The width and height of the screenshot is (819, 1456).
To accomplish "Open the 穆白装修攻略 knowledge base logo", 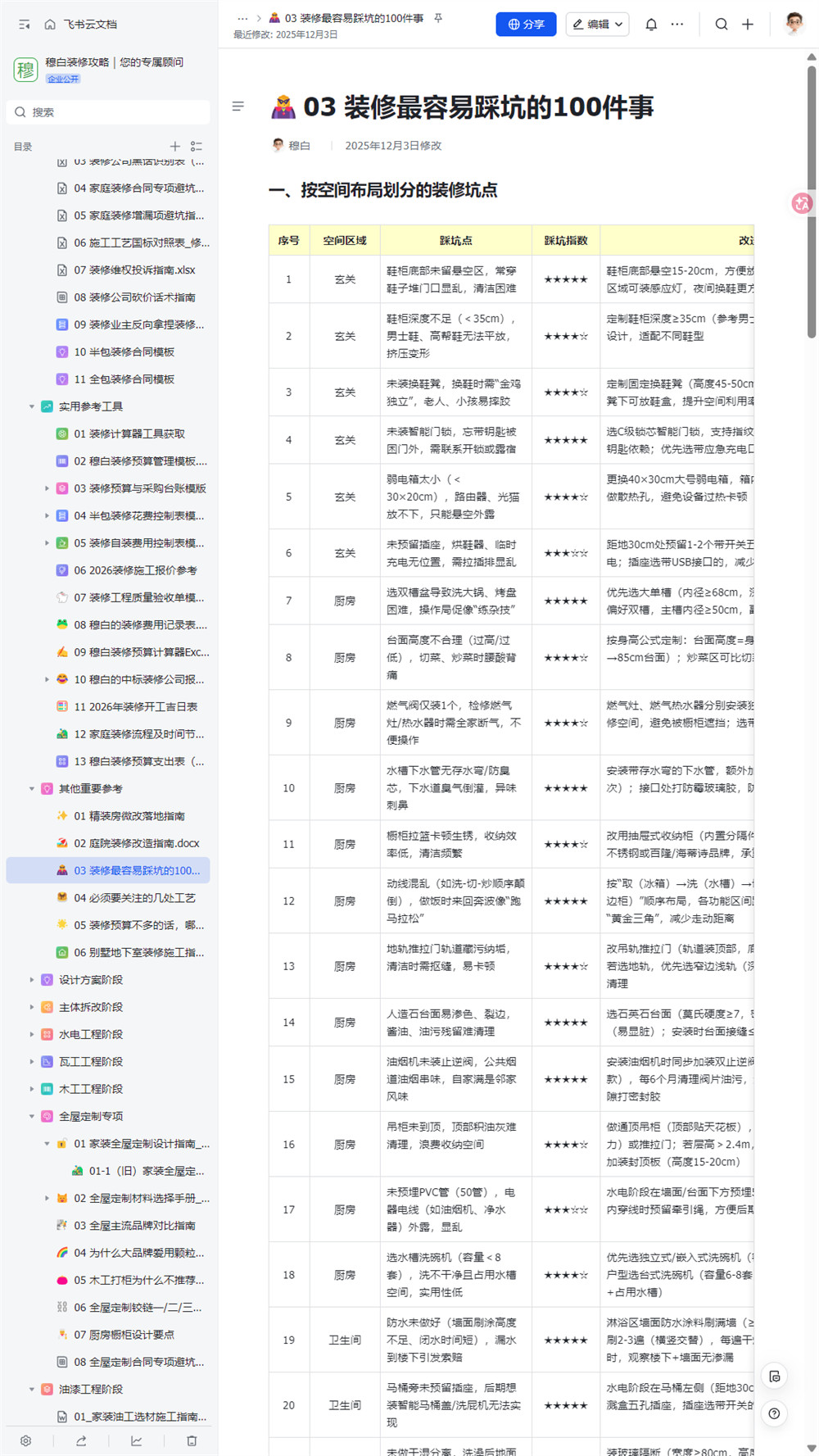I will click(25, 70).
